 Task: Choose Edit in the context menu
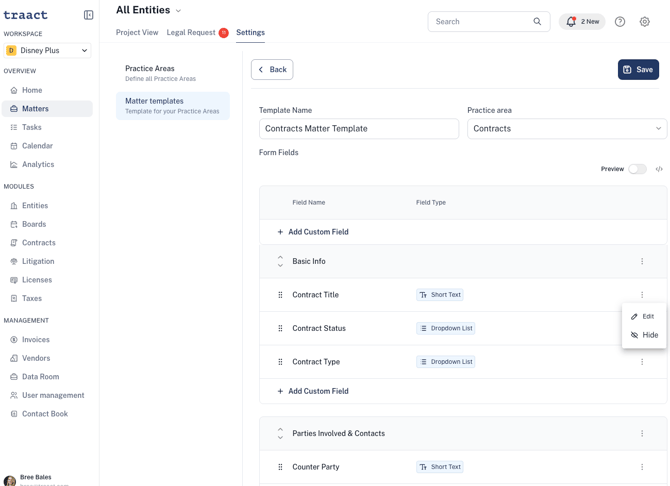point(644,316)
